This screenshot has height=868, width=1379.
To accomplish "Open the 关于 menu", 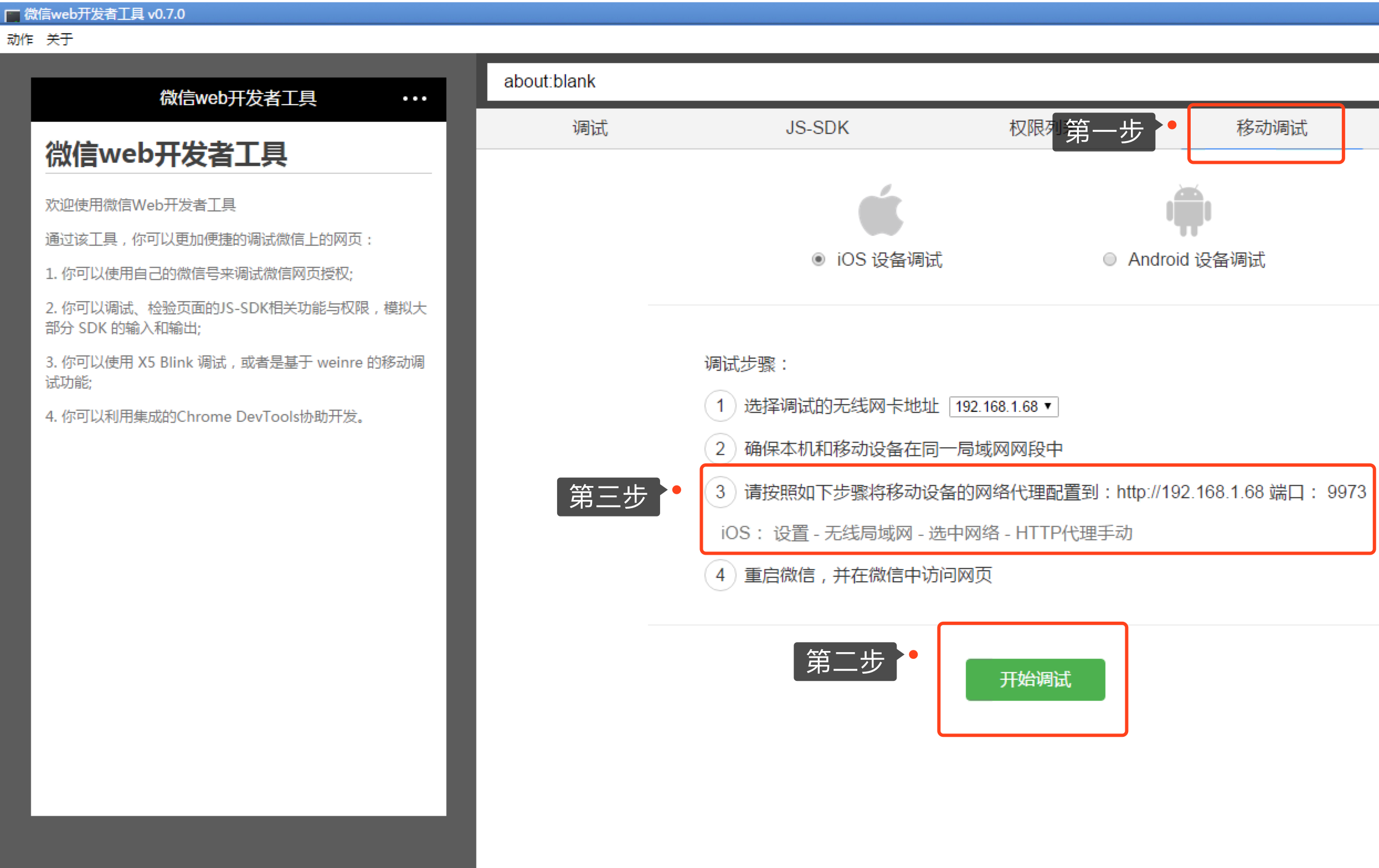I will (60, 39).
